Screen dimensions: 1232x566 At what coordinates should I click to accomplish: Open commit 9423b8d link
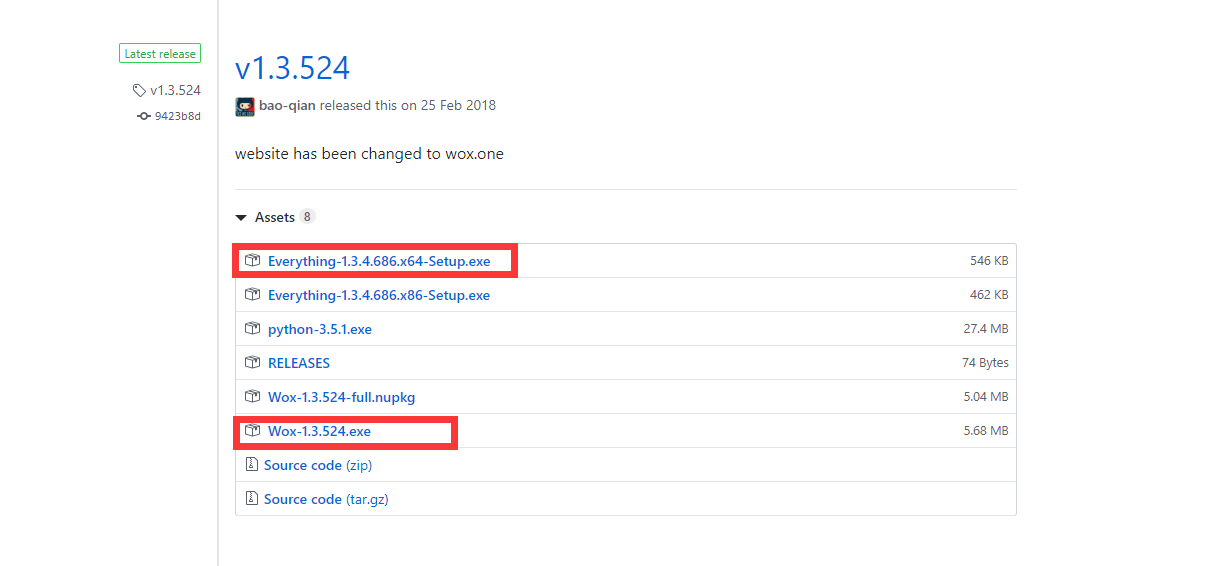(x=177, y=116)
